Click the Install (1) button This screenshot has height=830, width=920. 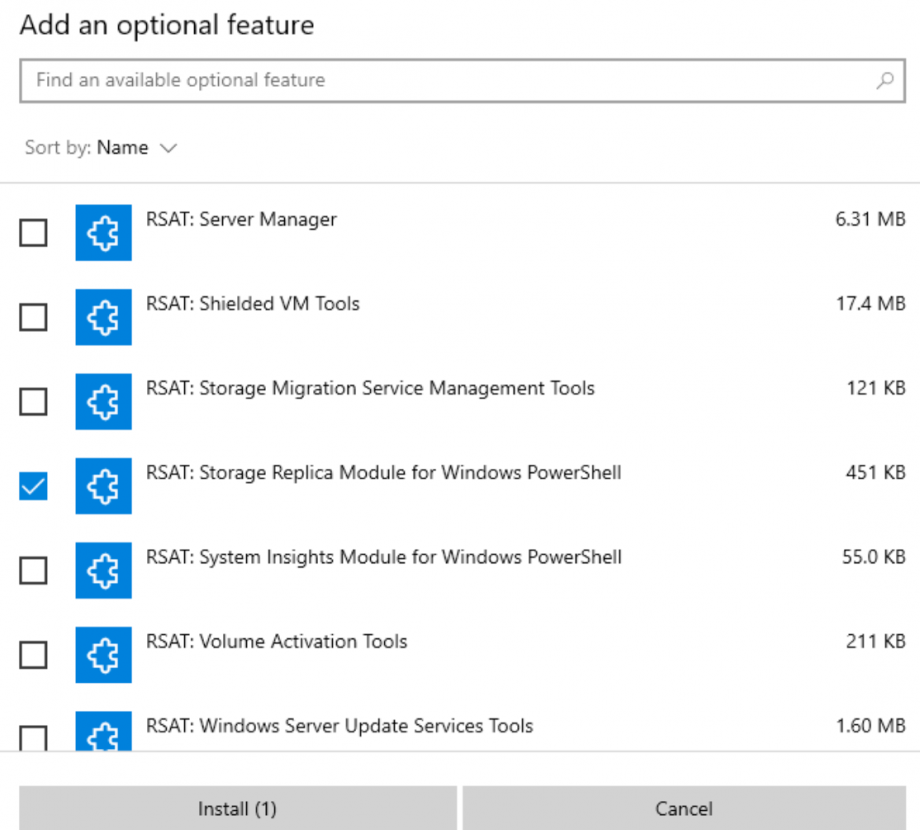click(x=236, y=808)
